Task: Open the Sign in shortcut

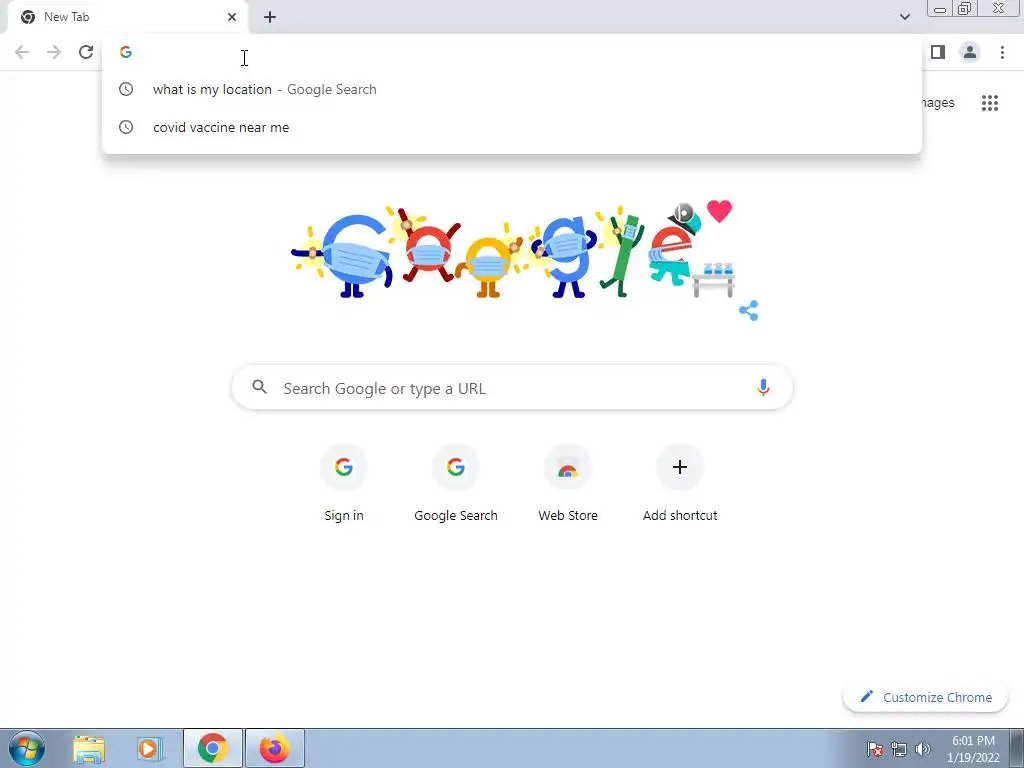Action: 344,483
